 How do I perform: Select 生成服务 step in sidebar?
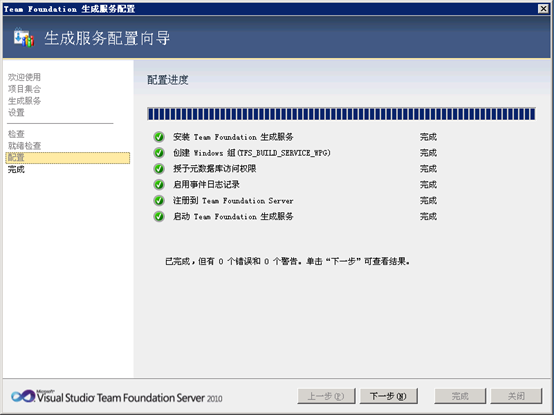pos(24,101)
